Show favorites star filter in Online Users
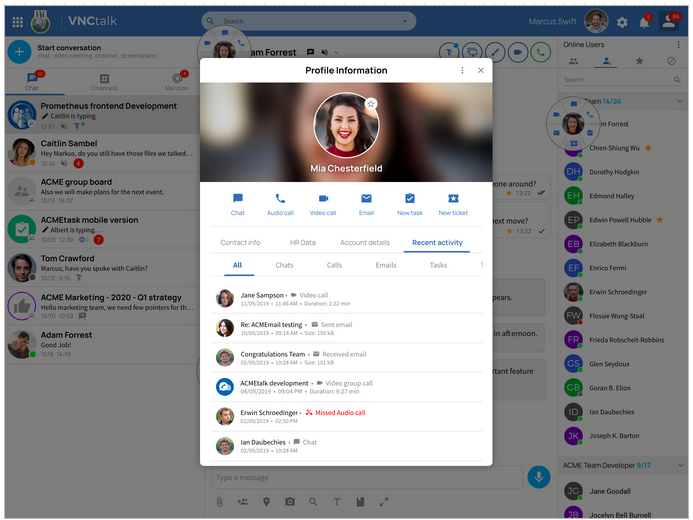 (639, 61)
